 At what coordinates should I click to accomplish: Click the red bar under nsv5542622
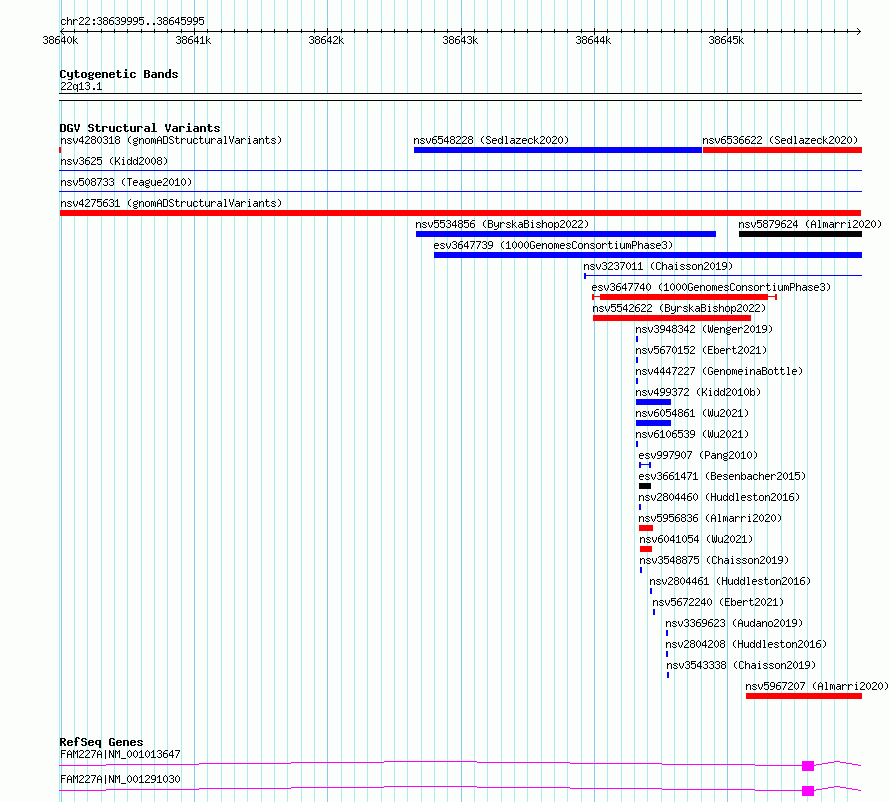[672, 318]
